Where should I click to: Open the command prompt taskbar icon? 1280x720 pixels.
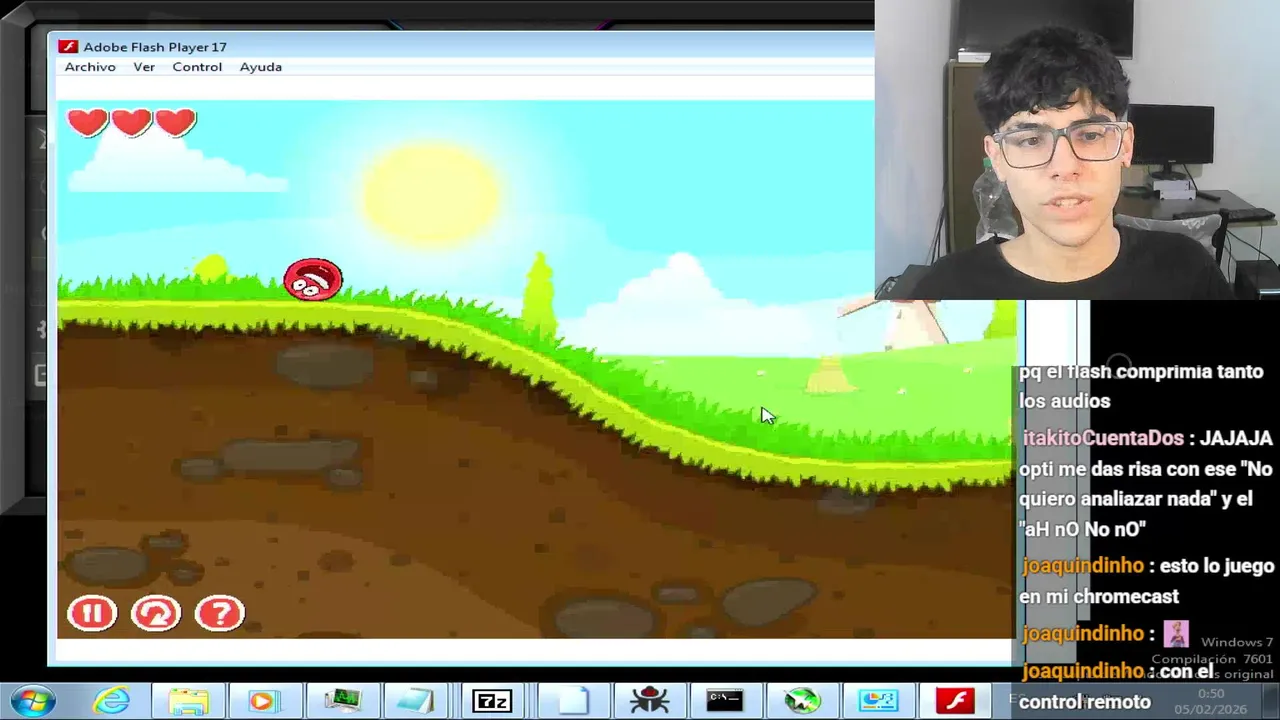pos(725,701)
